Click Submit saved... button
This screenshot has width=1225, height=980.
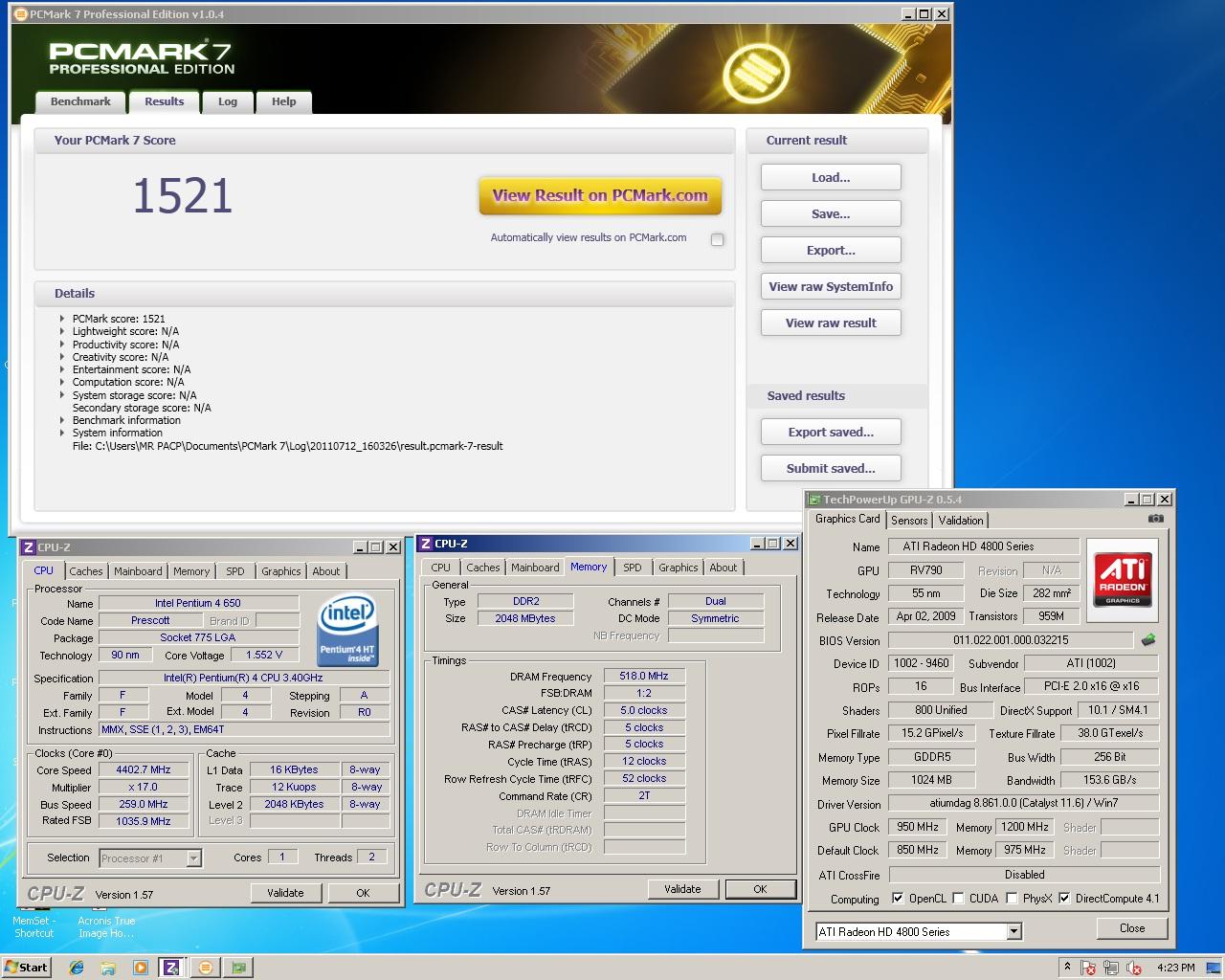point(831,468)
